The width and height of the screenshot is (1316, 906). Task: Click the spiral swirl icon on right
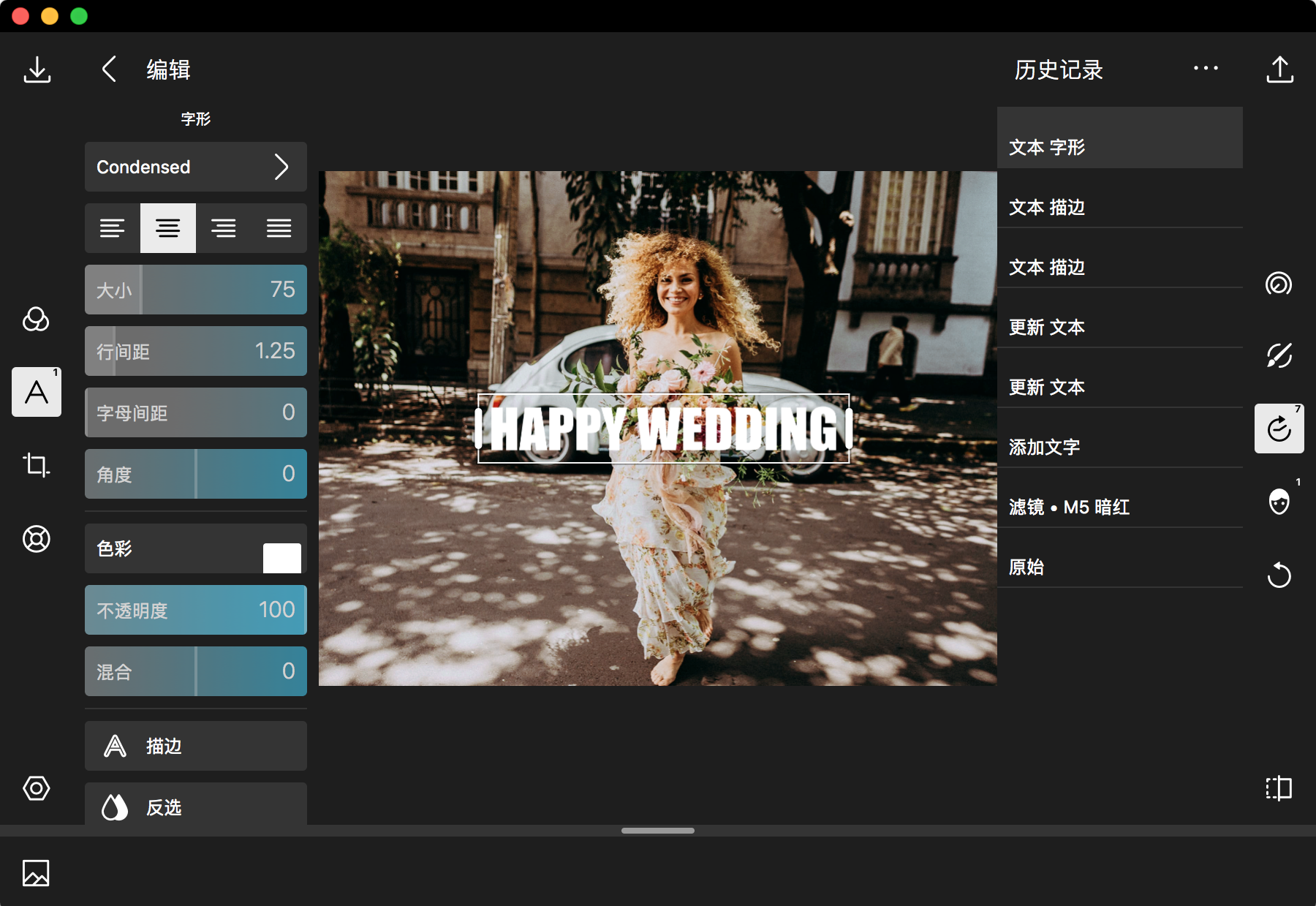(x=1279, y=283)
